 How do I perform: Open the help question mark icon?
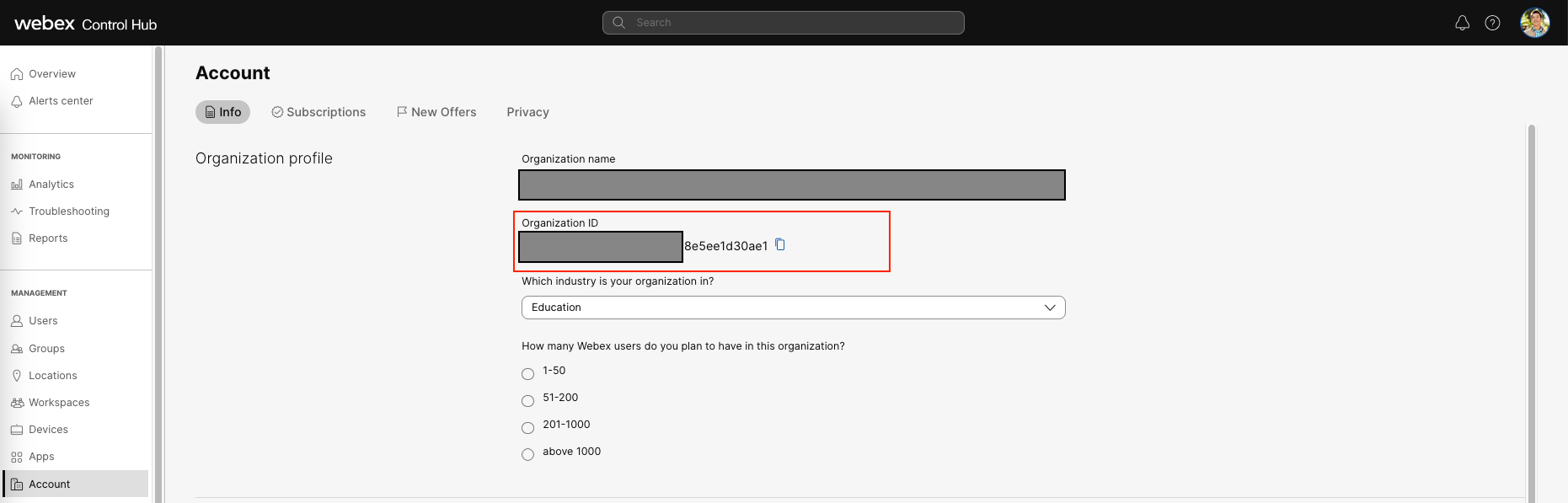pos(1492,23)
